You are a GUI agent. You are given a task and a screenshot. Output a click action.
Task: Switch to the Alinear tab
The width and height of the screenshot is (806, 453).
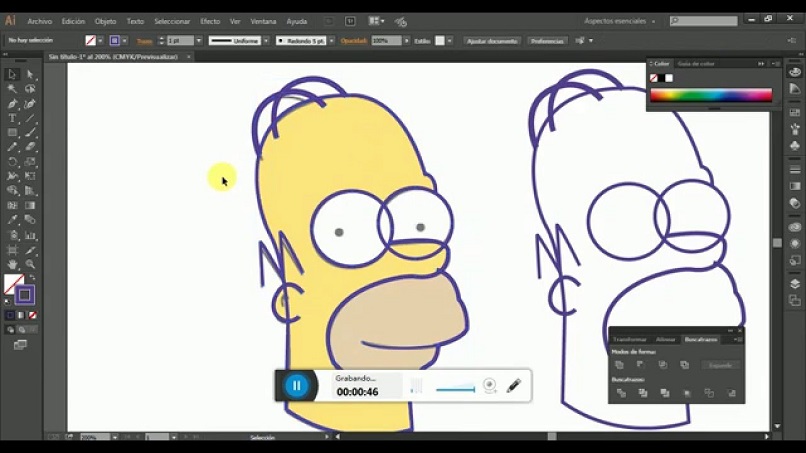pyautogui.click(x=665, y=339)
